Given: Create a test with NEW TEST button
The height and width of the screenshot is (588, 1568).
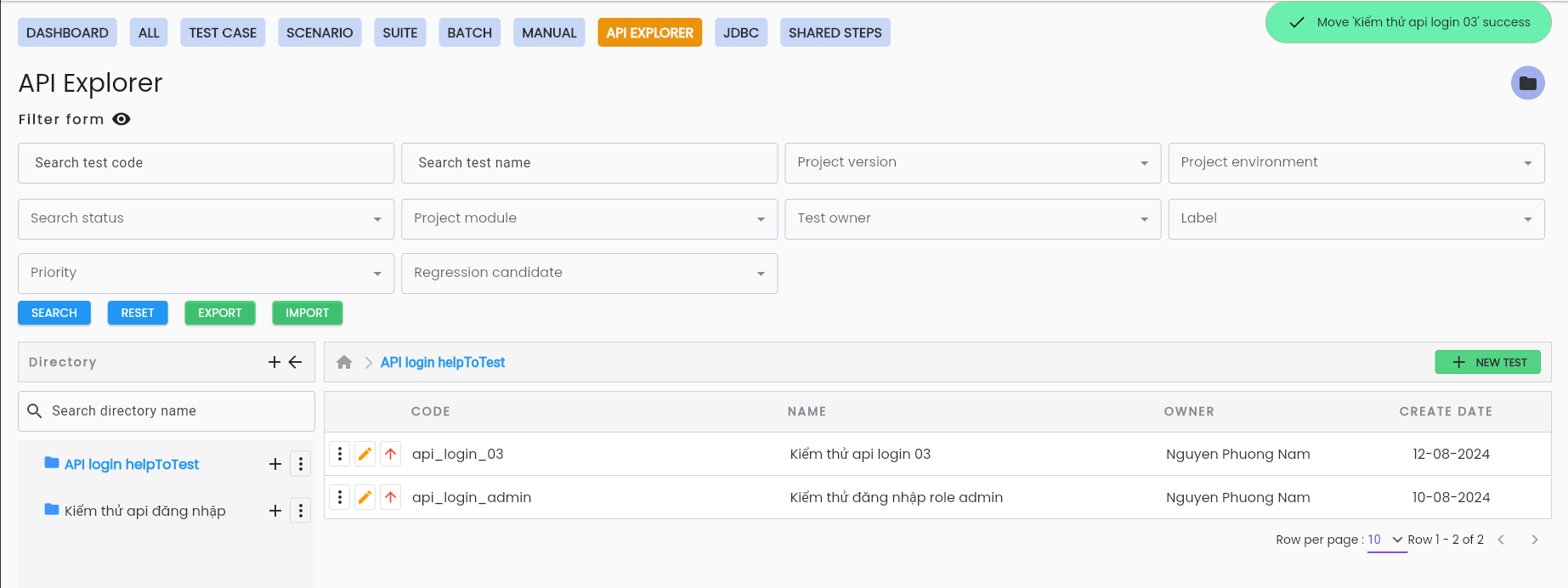Looking at the screenshot, I should click(1488, 362).
